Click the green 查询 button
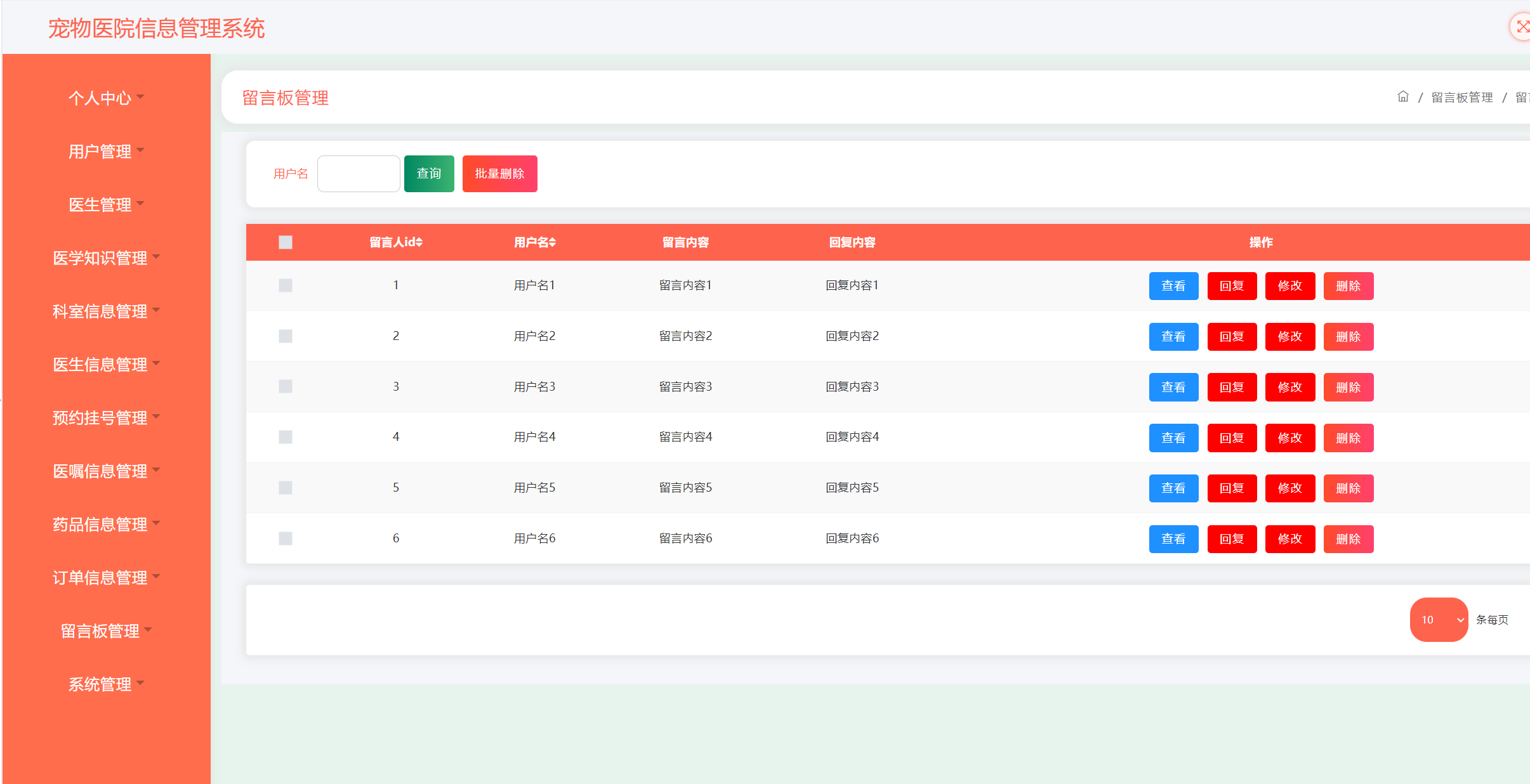1530x784 pixels. tap(429, 174)
